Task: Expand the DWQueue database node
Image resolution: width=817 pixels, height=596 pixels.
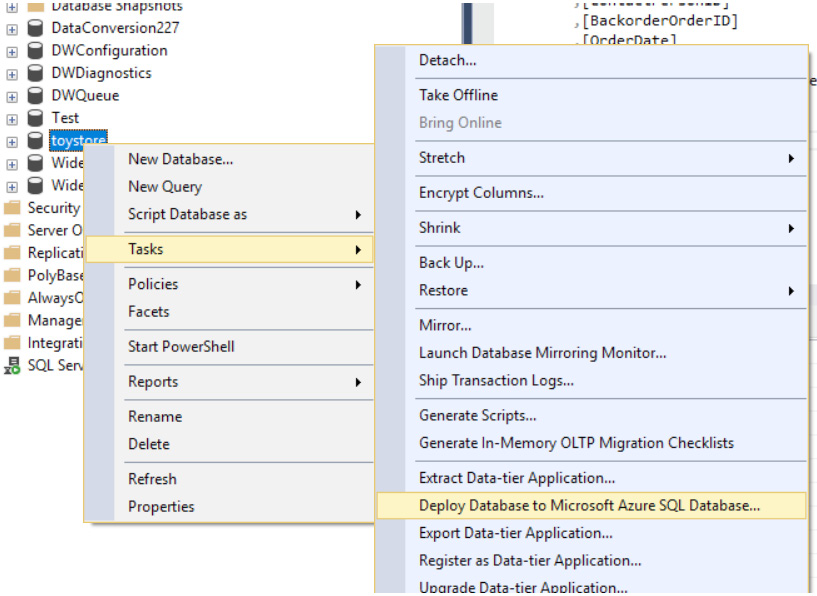Action: [12, 97]
